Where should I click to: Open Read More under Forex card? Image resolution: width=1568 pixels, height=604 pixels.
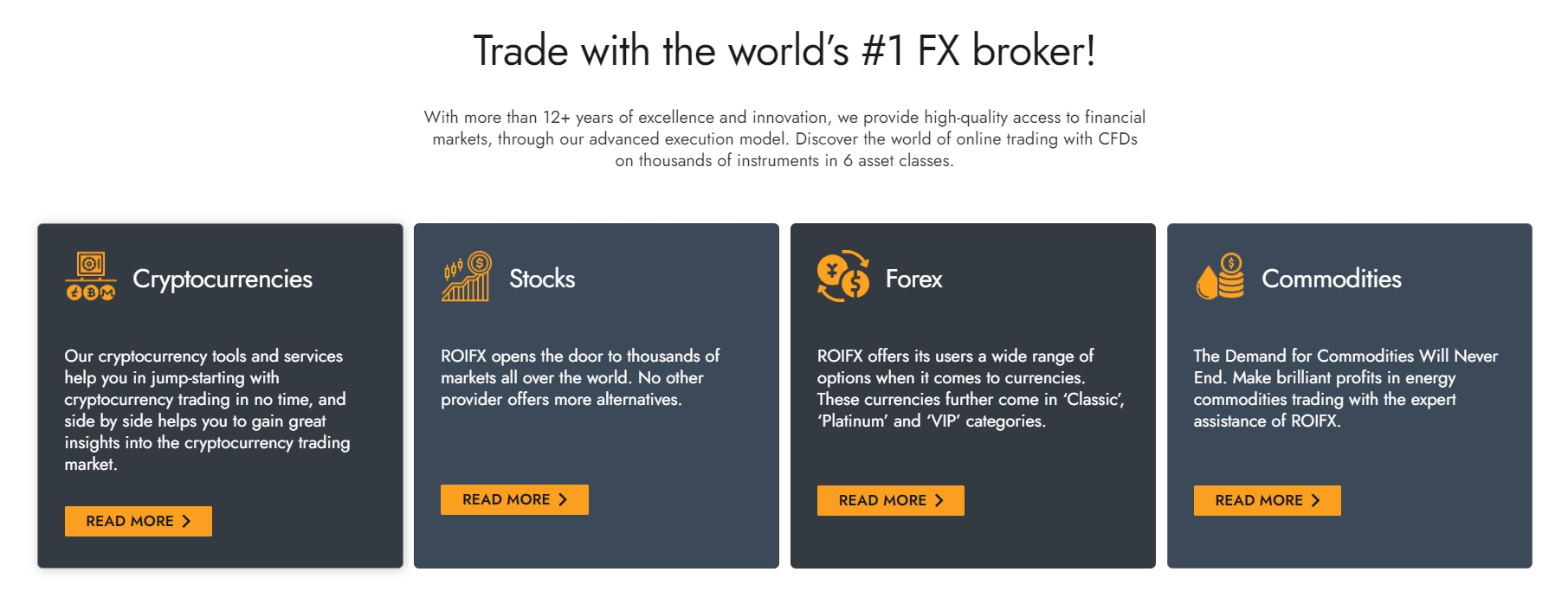(x=891, y=500)
